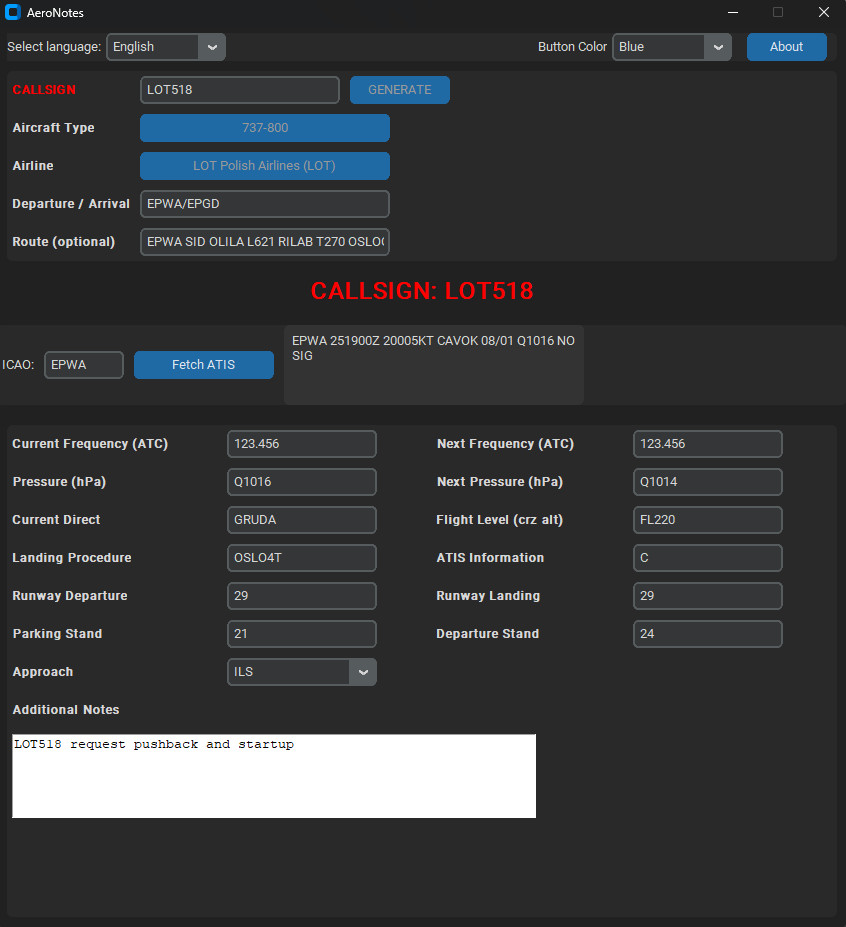Viewport: 846px width, 927px height.
Task: Click the Flight Level field showing FL220
Action: pyautogui.click(x=707, y=520)
